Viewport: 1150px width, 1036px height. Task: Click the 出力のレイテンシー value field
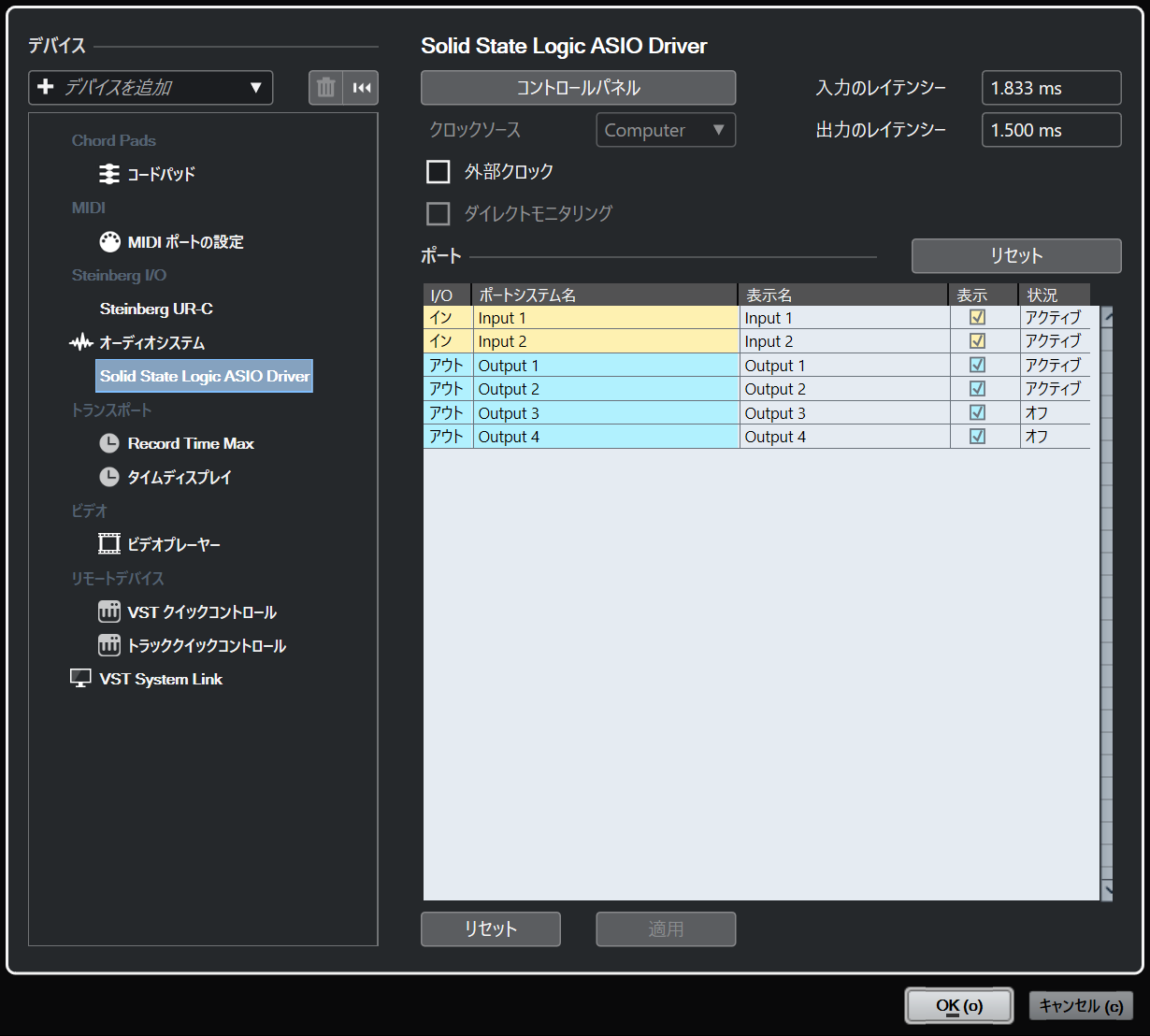[x=1052, y=130]
